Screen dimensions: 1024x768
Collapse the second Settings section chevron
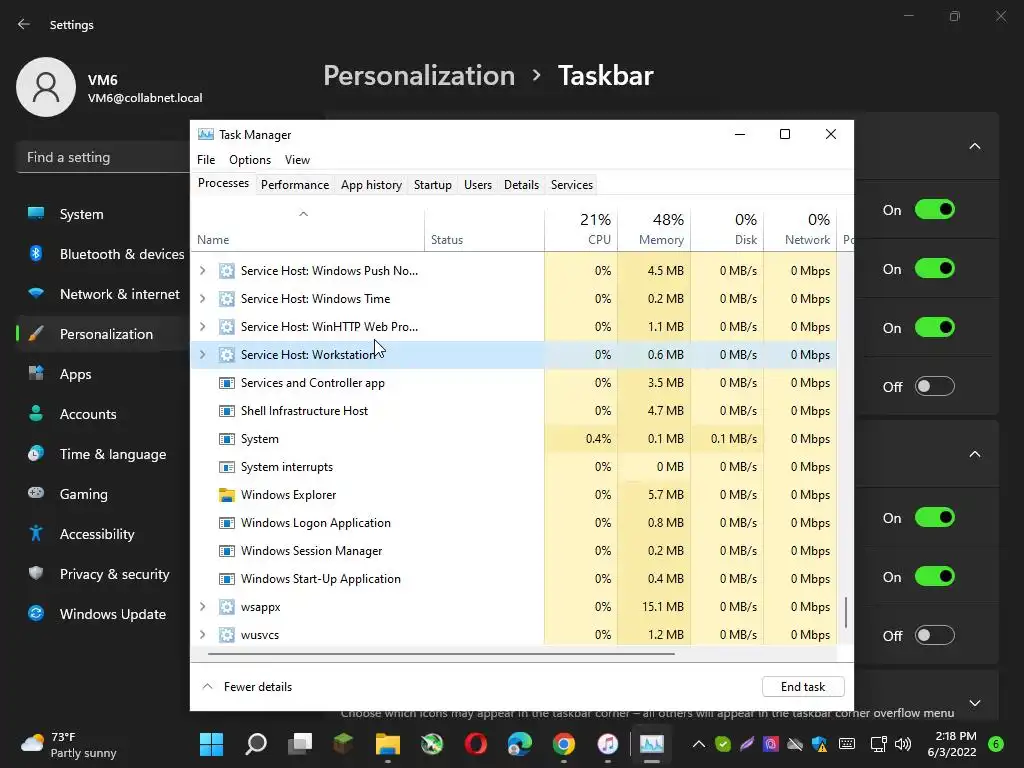pyautogui.click(x=975, y=454)
